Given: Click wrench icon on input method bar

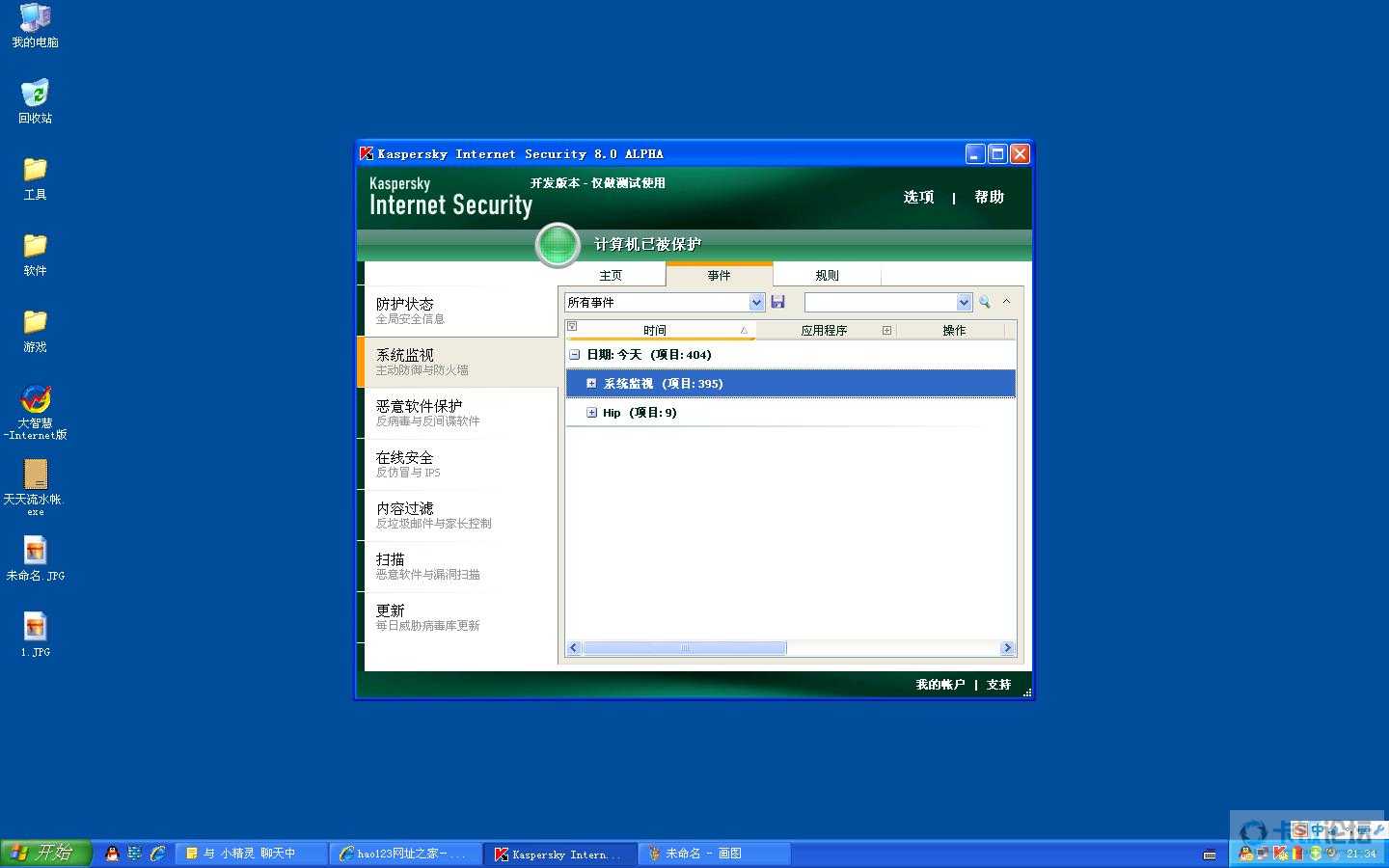Looking at the screenshot, I should click(1379, 829).
